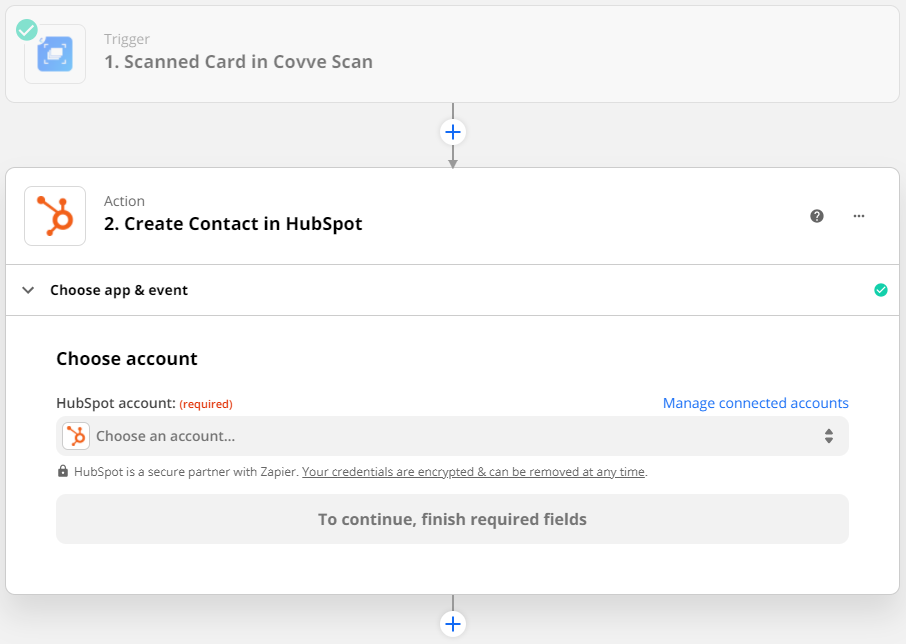Click the up-down arrows of the account selector
Screen dimensions: 906x644
point(829,436)
